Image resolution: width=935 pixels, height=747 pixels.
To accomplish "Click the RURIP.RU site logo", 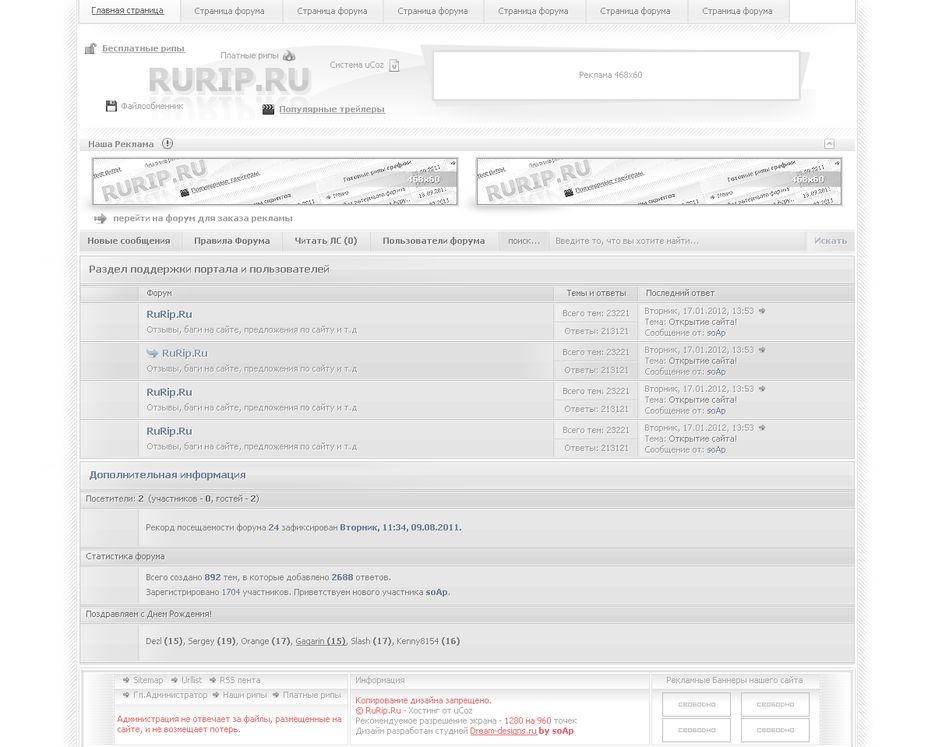I will pyautogui.click(x=230, y=80).
